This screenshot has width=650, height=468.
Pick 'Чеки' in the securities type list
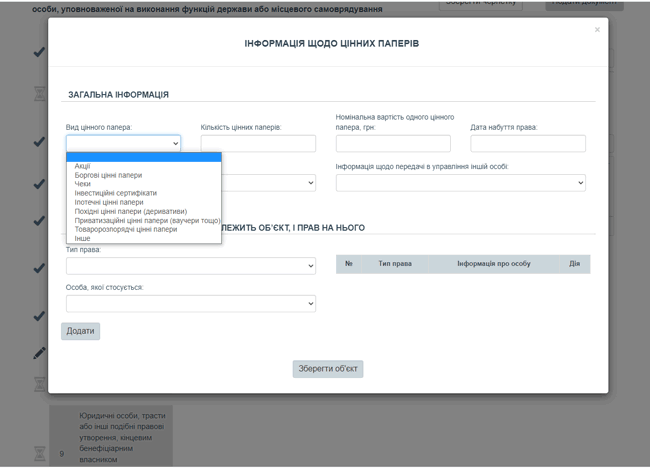pos(83,184)
